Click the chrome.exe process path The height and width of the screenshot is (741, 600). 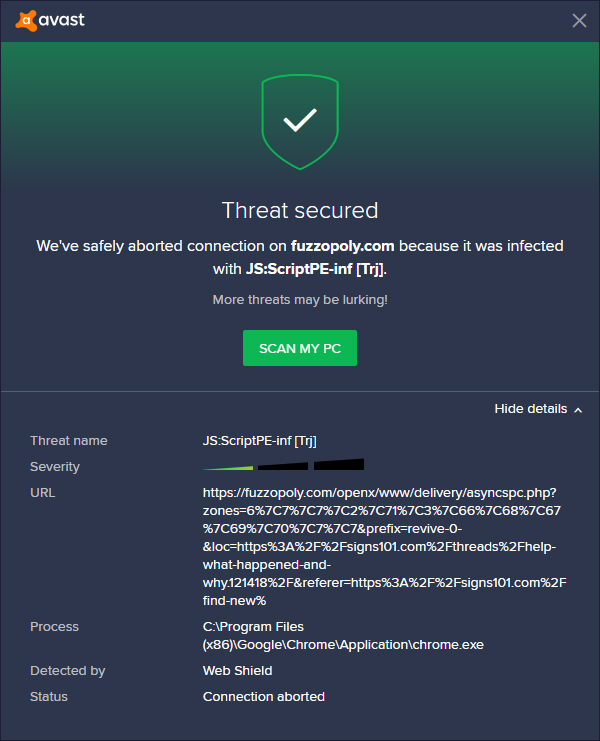pyautogui.click(x=343, y=636)
